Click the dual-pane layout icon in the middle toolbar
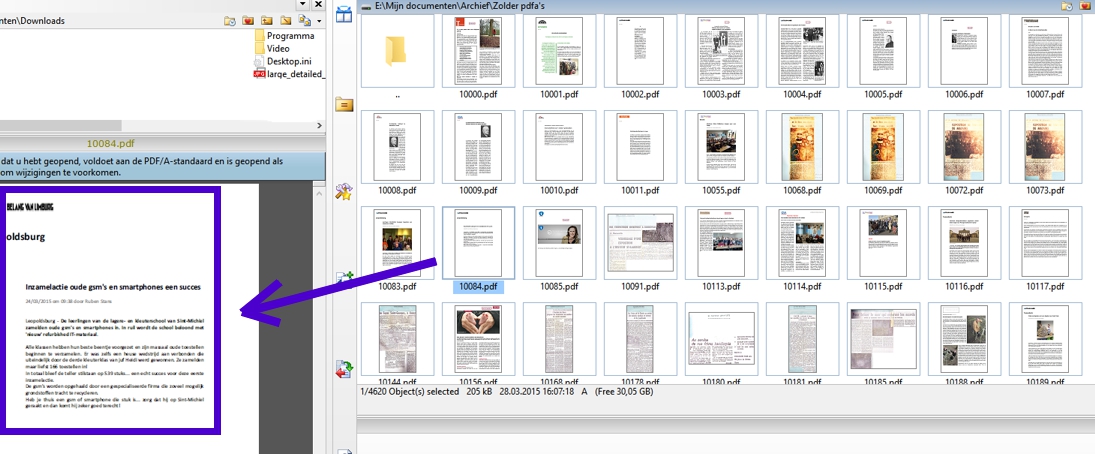The height and width of the screenshot is (454, 1095). [x=344, y=14]
